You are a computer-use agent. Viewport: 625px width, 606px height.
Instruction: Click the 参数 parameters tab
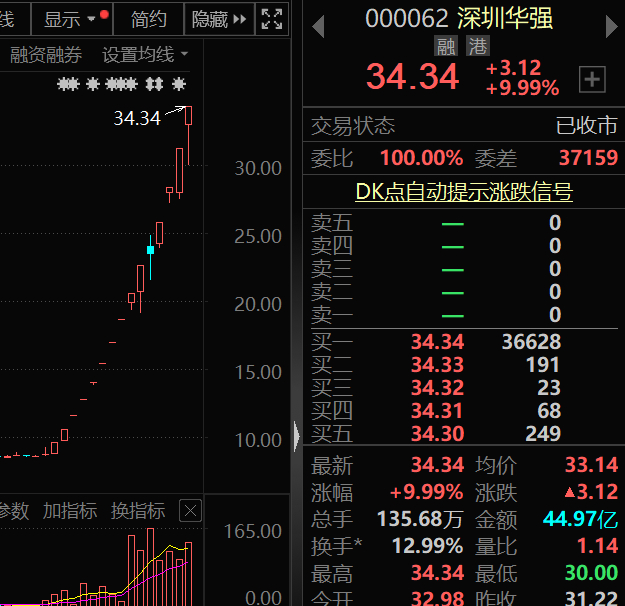14,511
